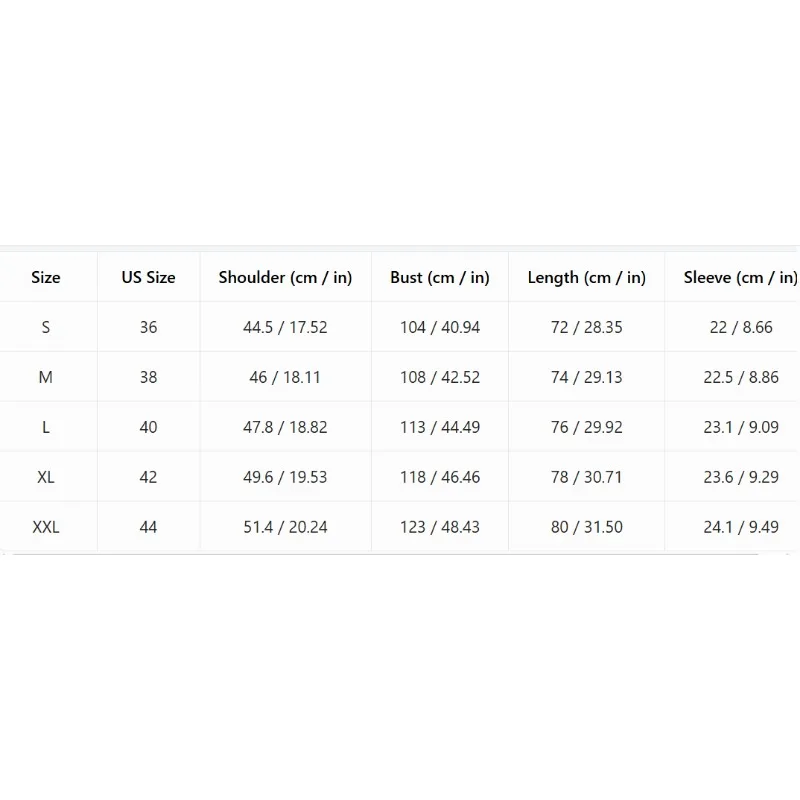Click US Size 44 cell
Viewport: 800px width, 800px height.
pyautogui.click(x=148, y=527)
